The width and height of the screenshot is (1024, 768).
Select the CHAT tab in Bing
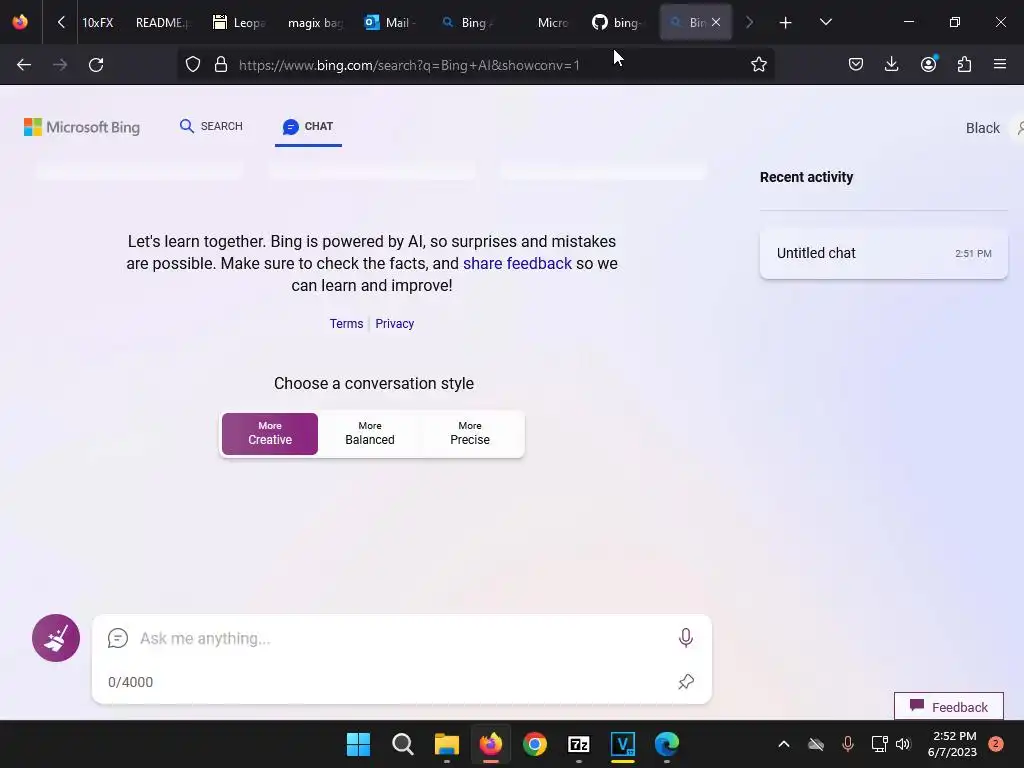(x=308, y=127)
